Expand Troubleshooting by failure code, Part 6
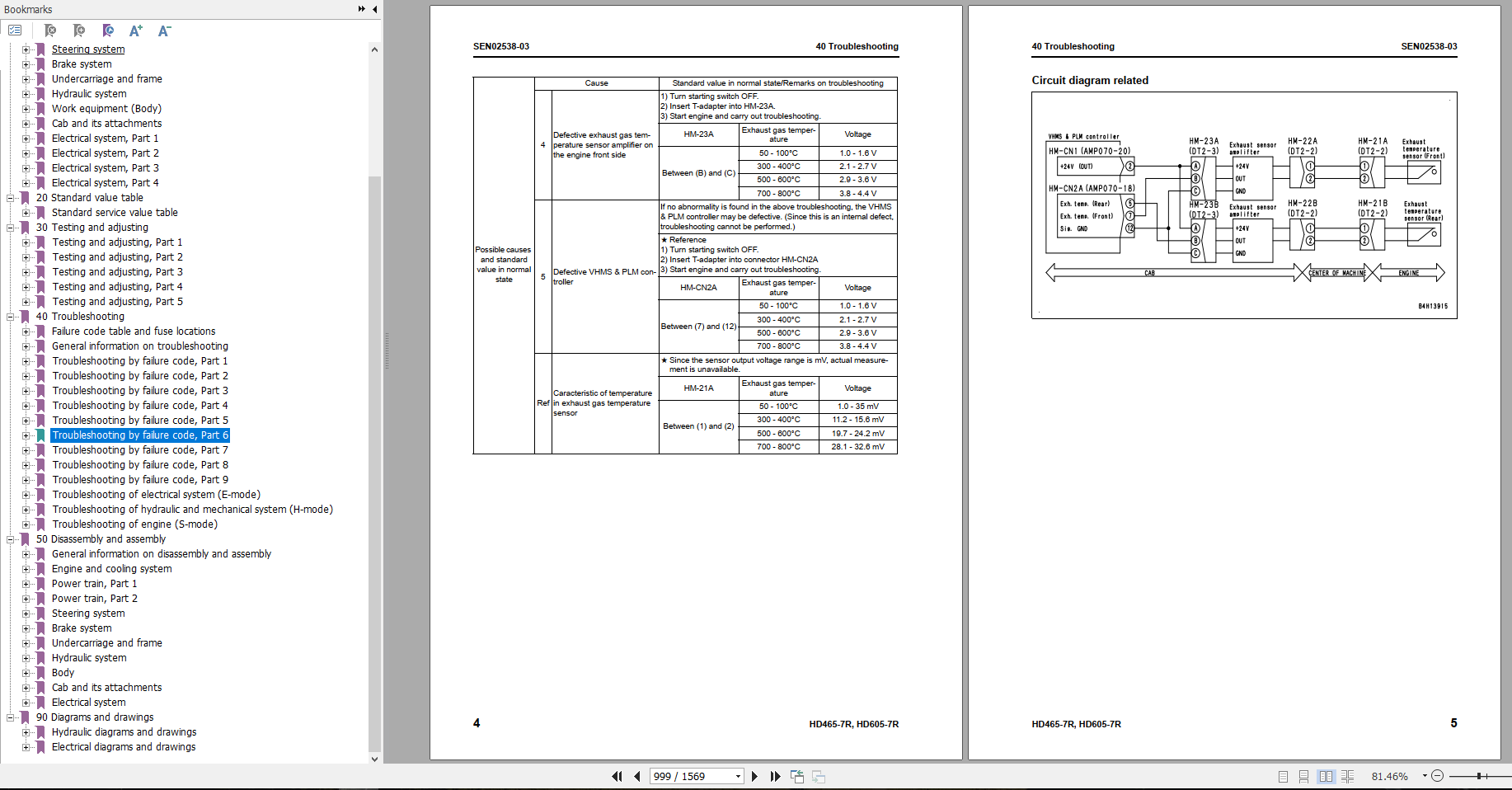1512x790 pixels. [x=26, y=435]
